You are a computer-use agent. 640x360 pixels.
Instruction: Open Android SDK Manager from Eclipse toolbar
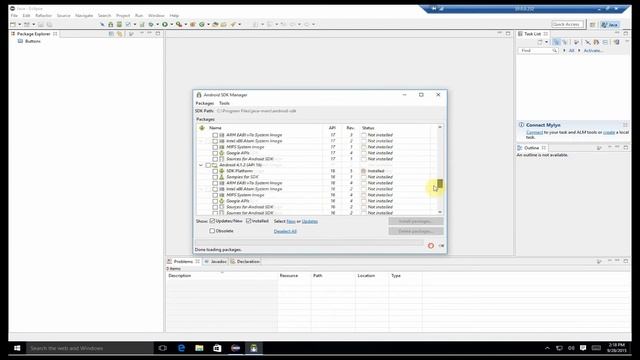click(x=111, y=24)
